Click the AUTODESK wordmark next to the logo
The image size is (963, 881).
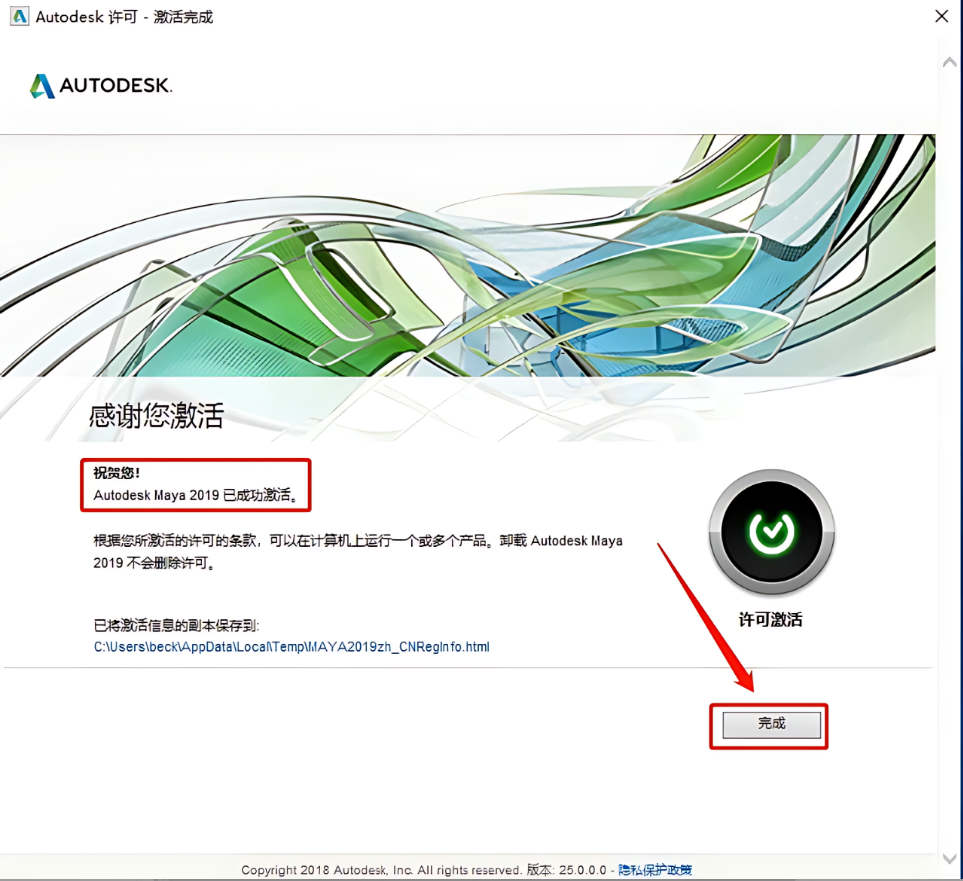point(117,87)
